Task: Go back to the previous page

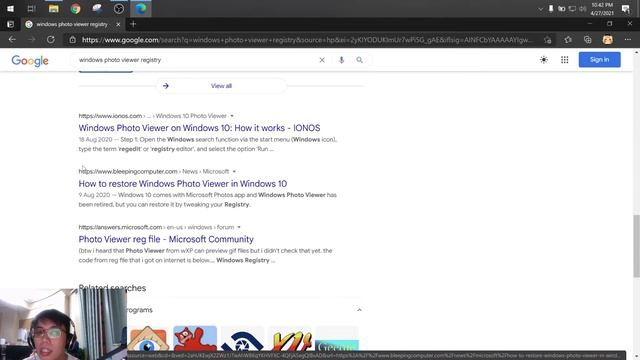Action: pyautogui.click(x=12, y=40)
